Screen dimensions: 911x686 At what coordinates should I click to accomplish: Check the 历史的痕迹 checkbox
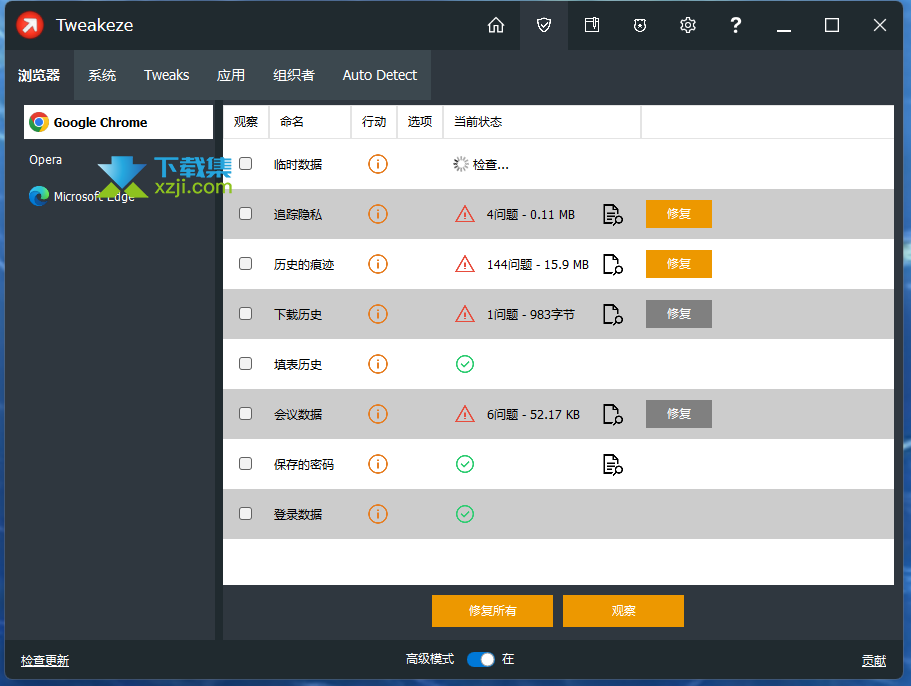[246, 264]
